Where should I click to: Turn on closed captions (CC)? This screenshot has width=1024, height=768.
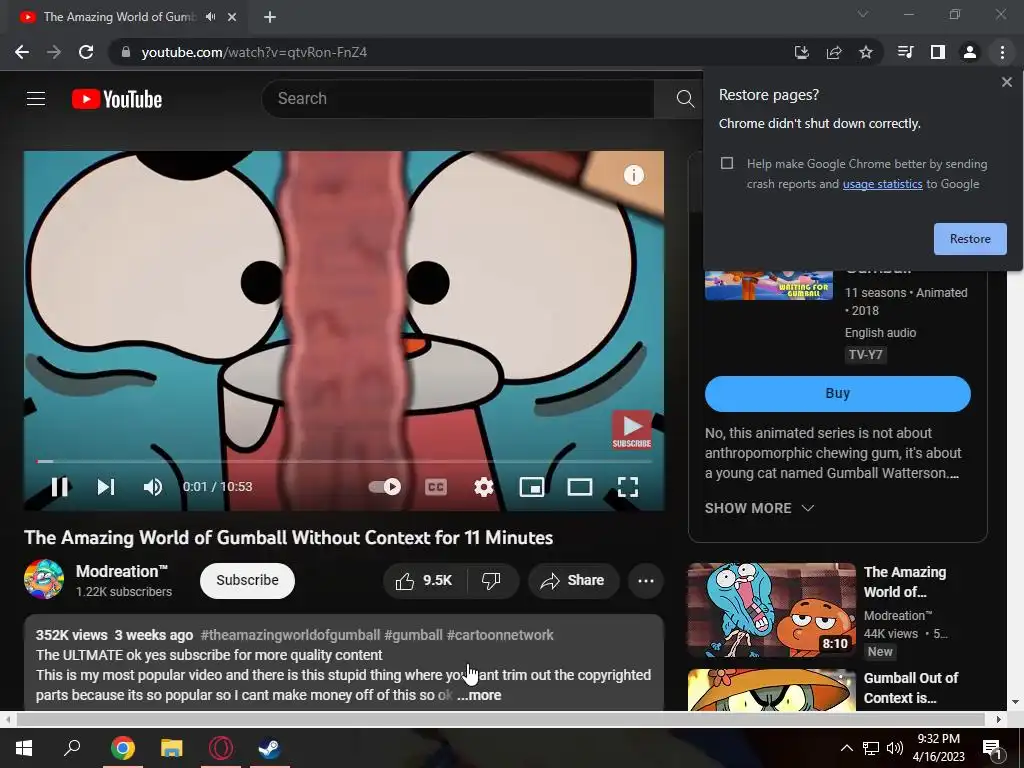pos(436,487)
